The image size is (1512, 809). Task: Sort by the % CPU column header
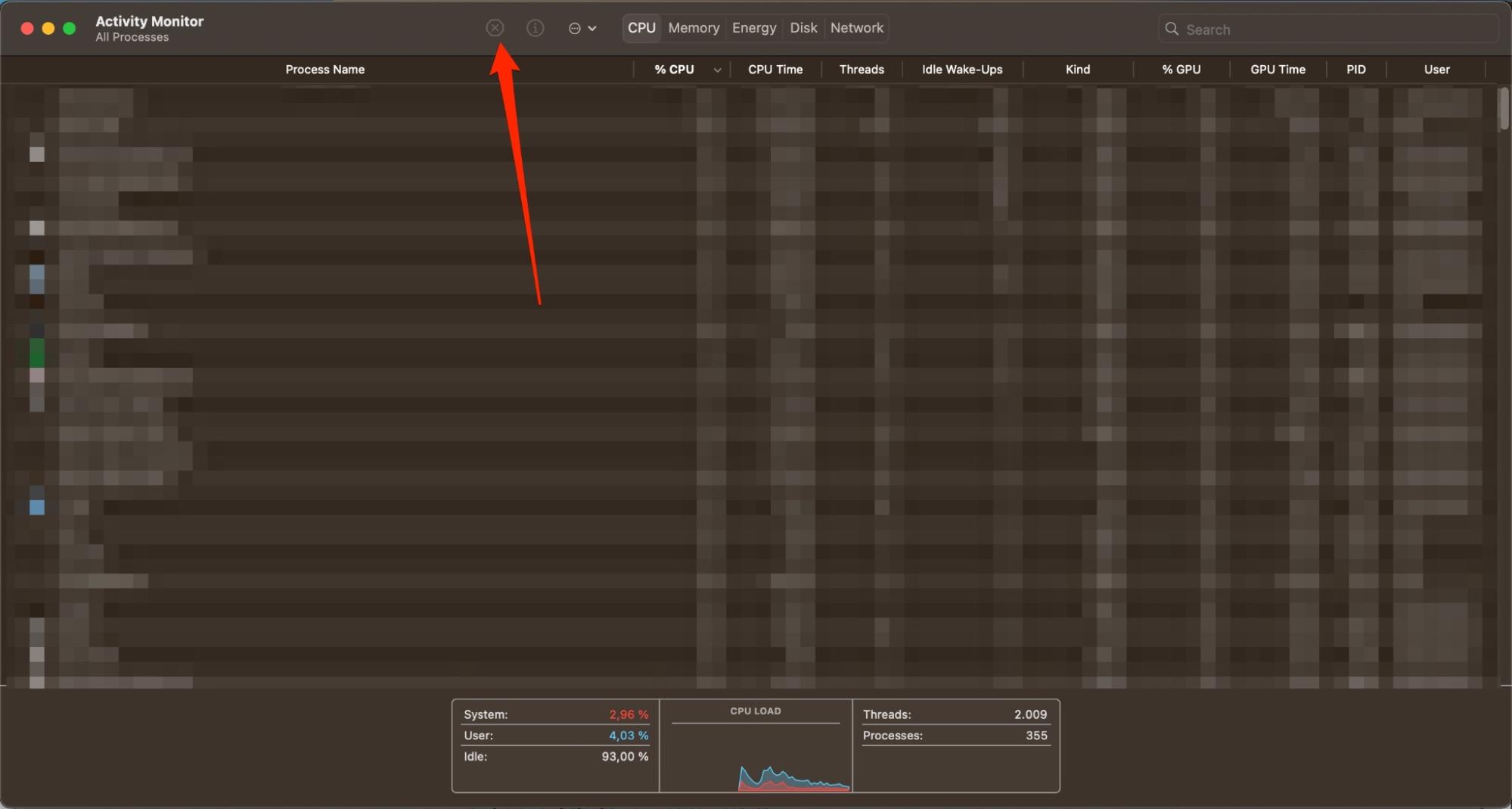click(x=674, y=70)
